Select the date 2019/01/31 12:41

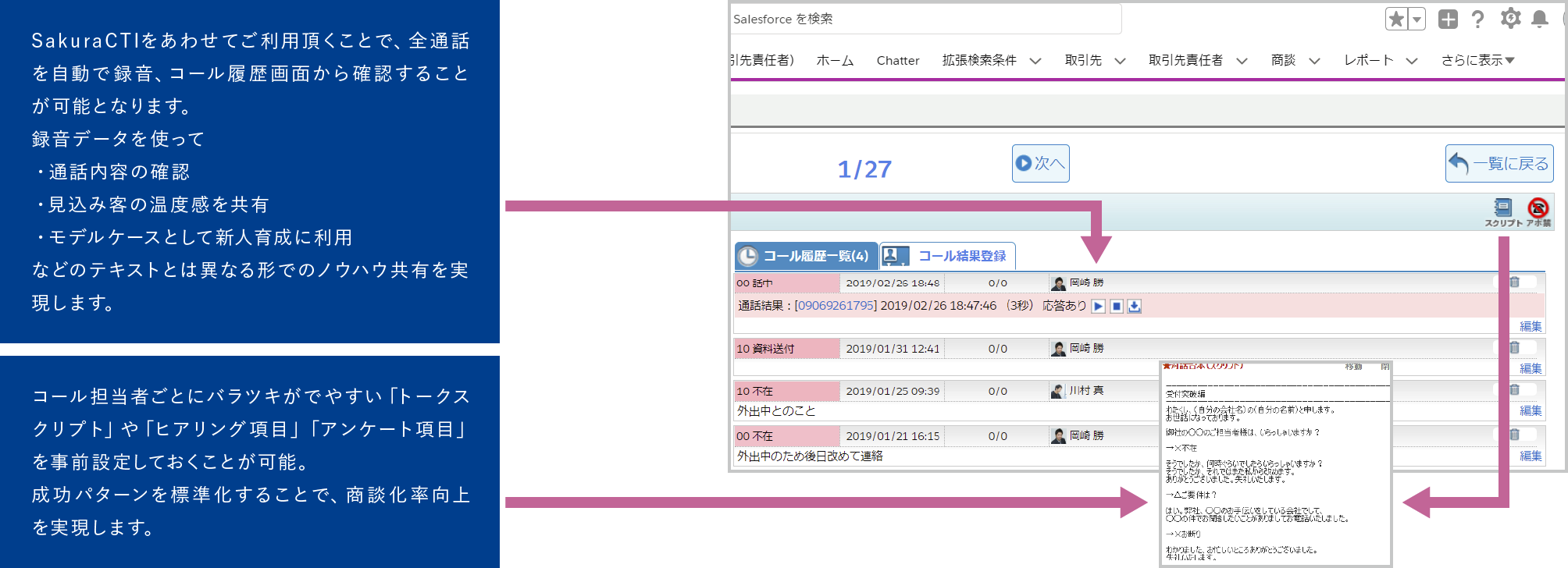point(893,349)
